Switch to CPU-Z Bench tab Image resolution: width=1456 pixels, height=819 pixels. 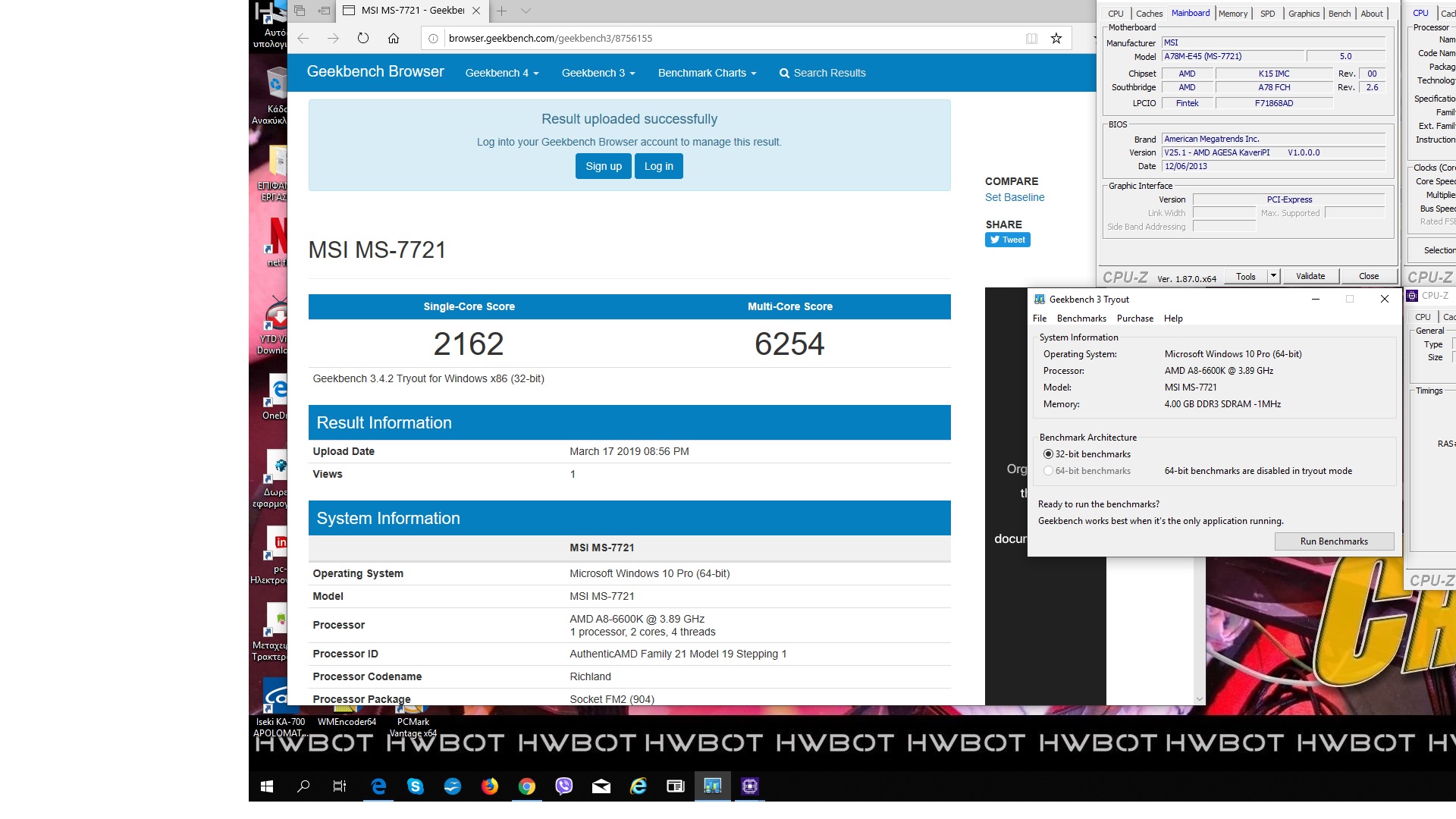tap(1340, 14)
